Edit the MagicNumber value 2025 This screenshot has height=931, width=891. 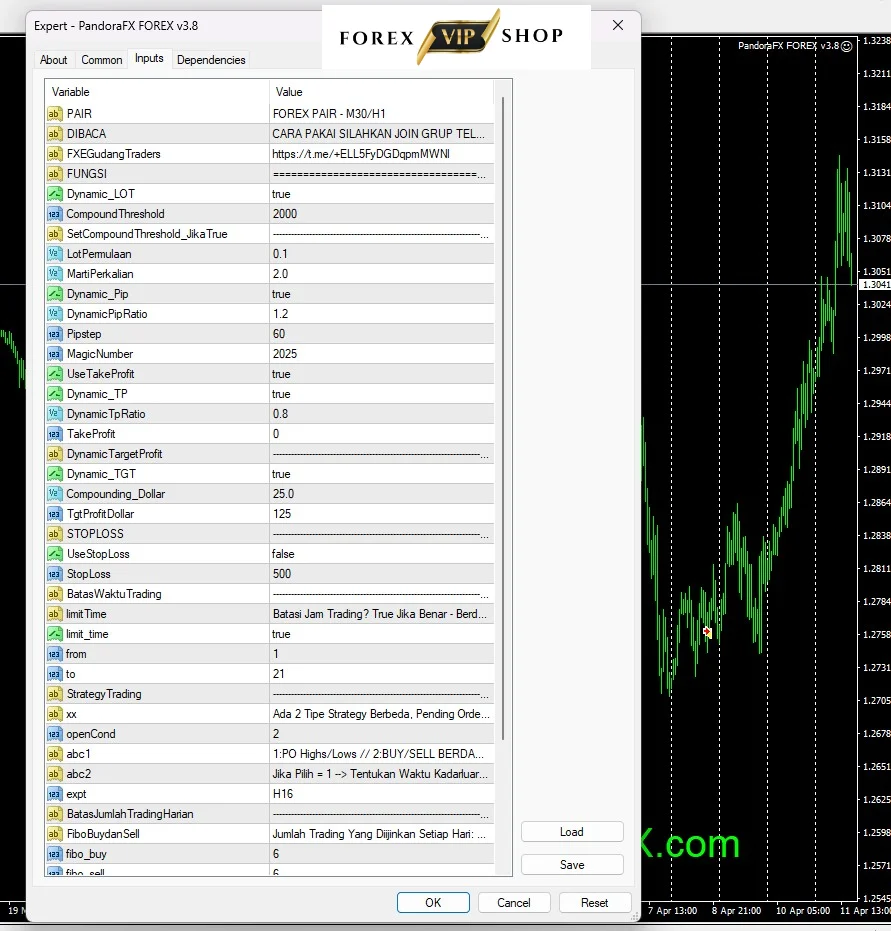[x=382, y=354]
